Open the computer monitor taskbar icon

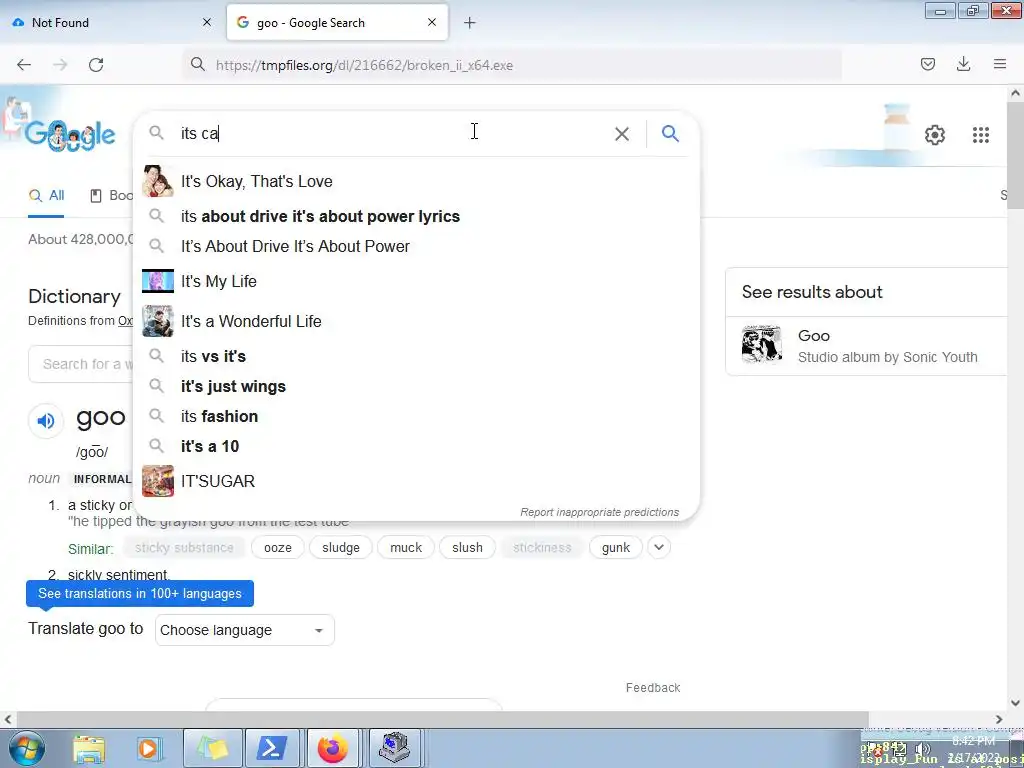click(394, 748)
